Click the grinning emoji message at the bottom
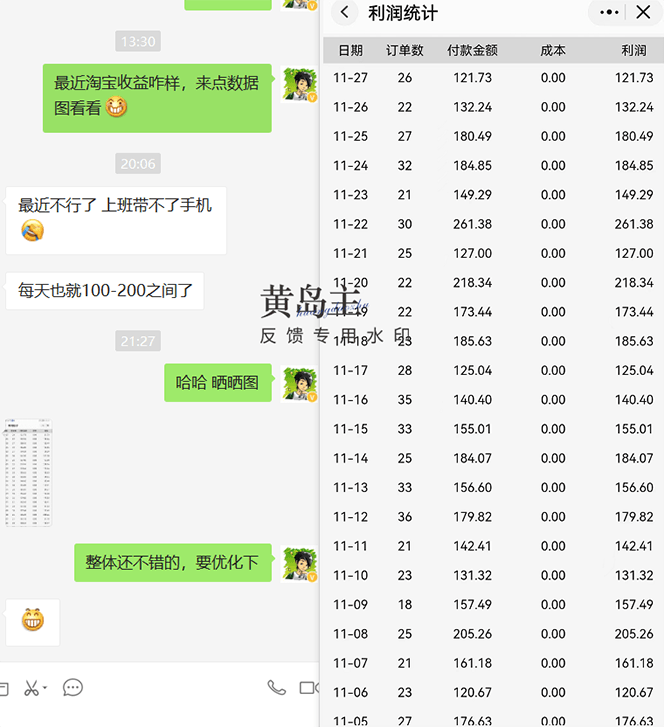Viewport: 664px width, 727px height. point(33,621)
